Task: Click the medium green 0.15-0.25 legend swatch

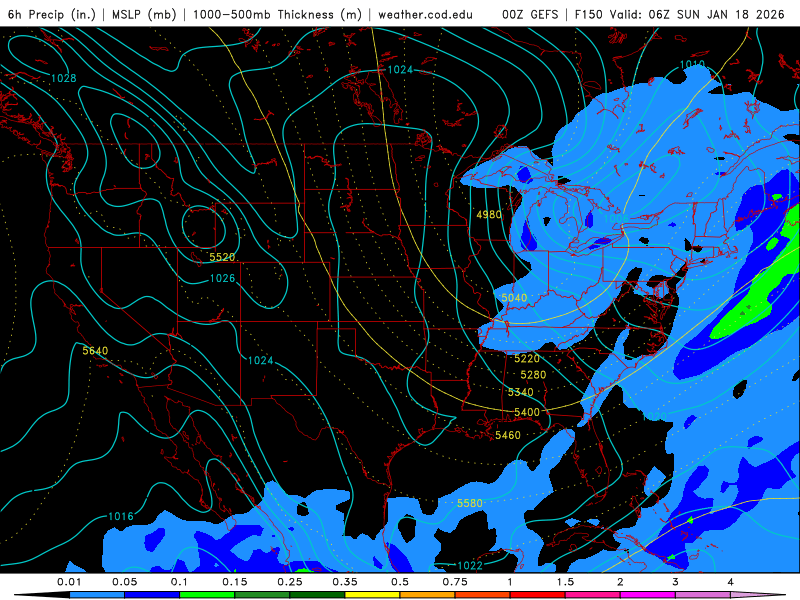Action: (262, 595)
